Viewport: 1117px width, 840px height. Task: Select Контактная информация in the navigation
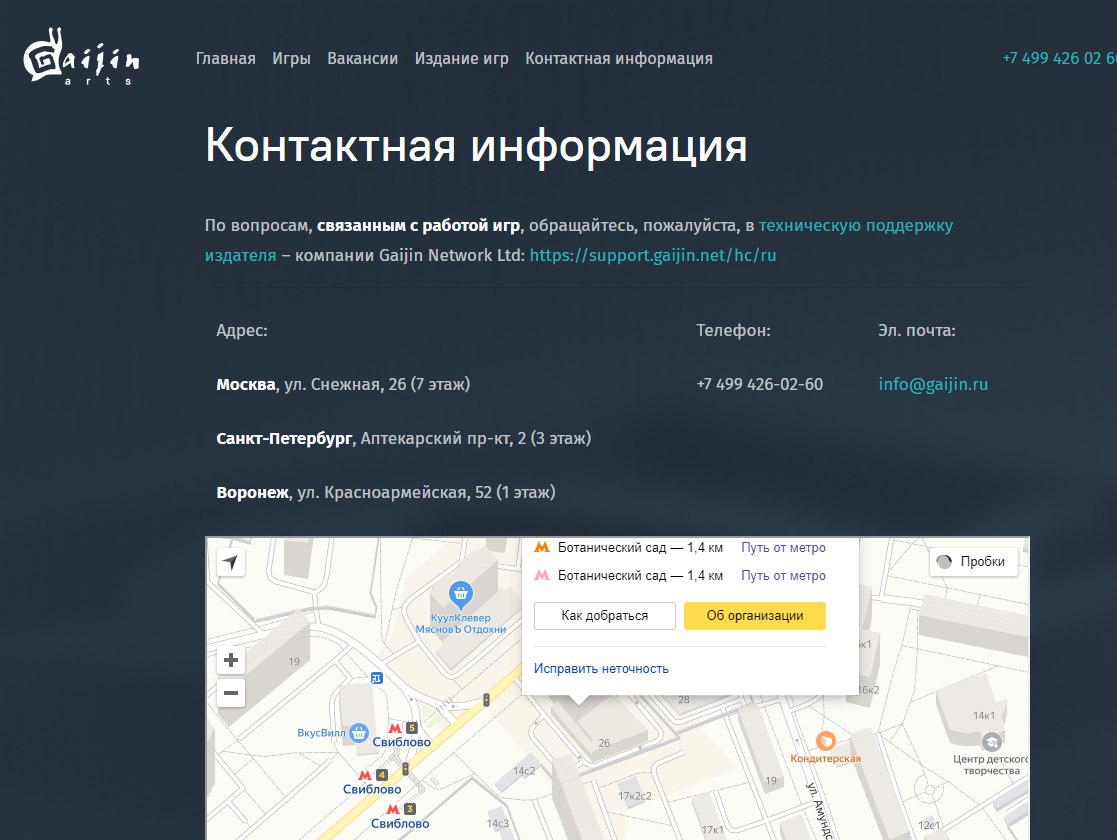click(619, 58)
